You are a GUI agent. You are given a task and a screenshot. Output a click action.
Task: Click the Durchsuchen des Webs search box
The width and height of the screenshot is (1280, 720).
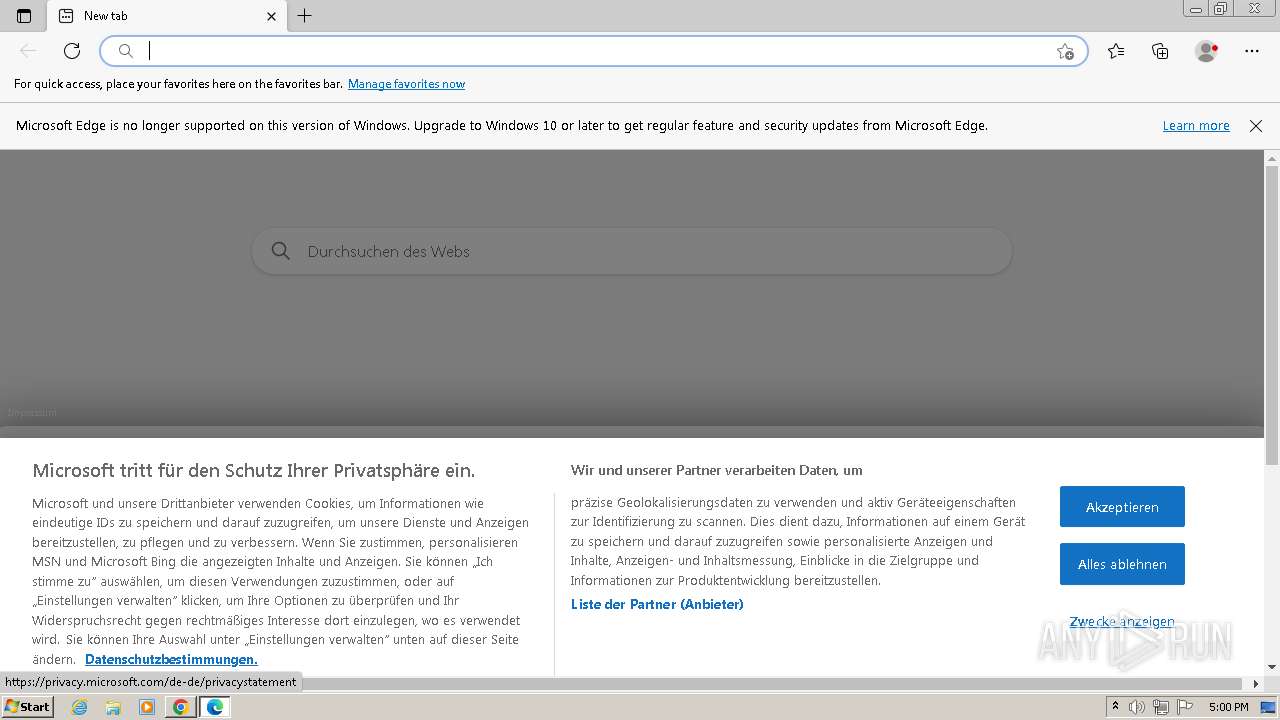[632, 251]
